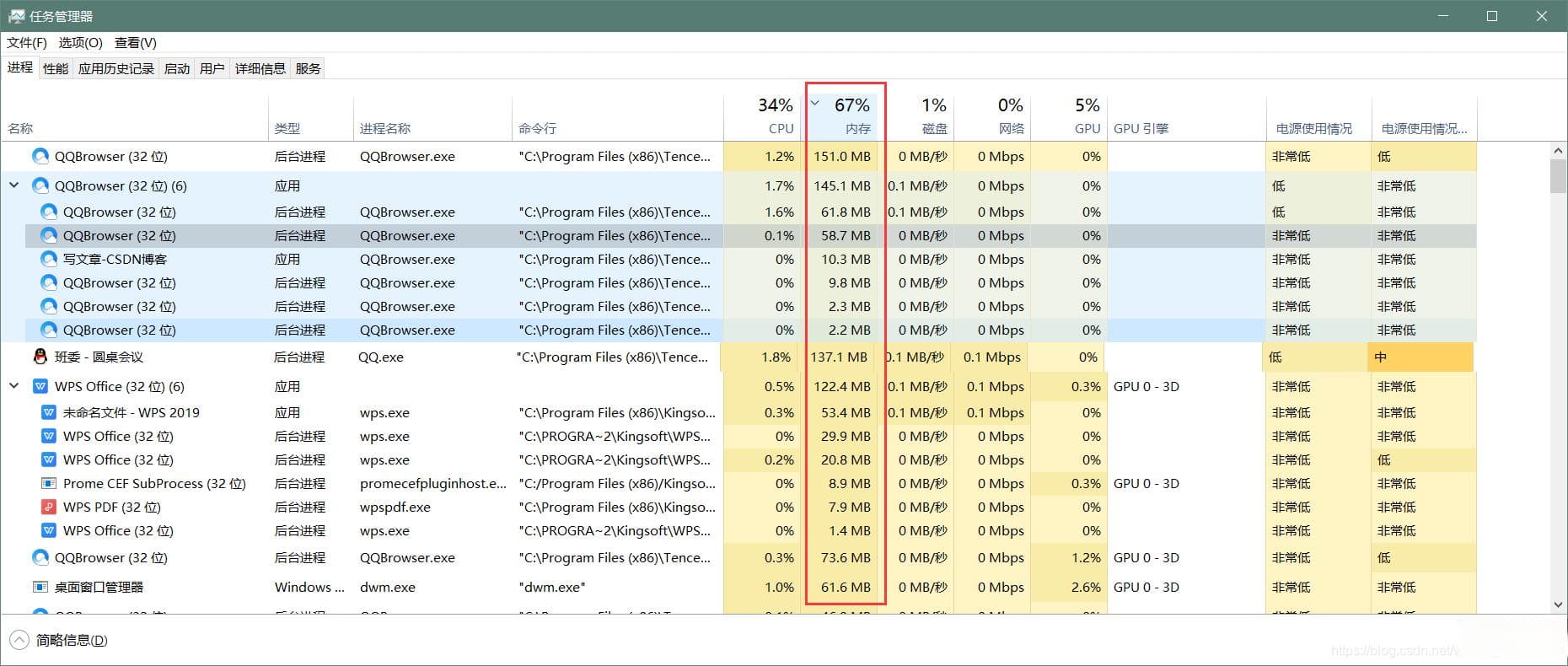Click the vertical scrollbar up arrow
This screenshot has width=1568, height=666.
coord(1557,150)
